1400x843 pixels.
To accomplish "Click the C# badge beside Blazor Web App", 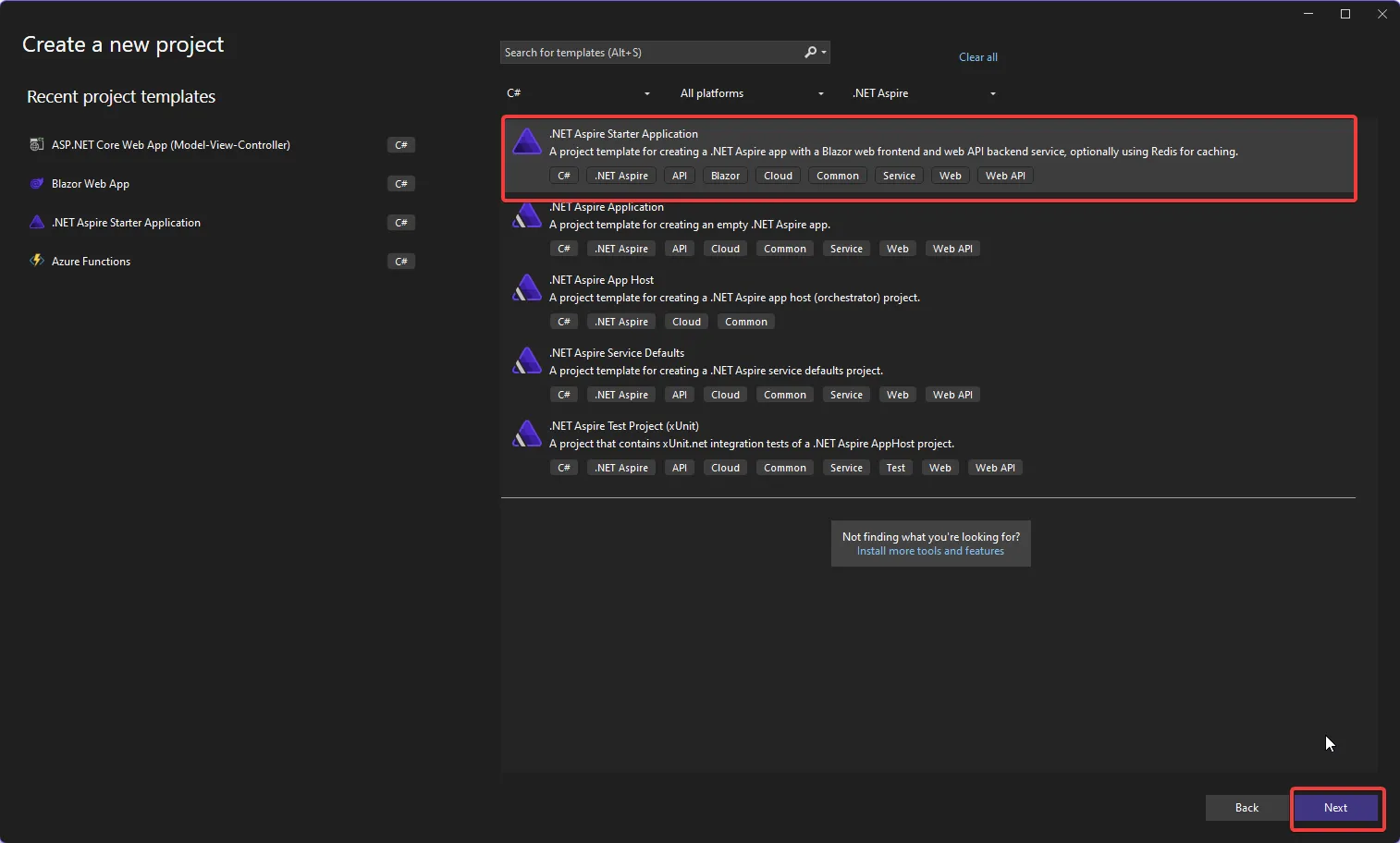I will tap(401, 184).
